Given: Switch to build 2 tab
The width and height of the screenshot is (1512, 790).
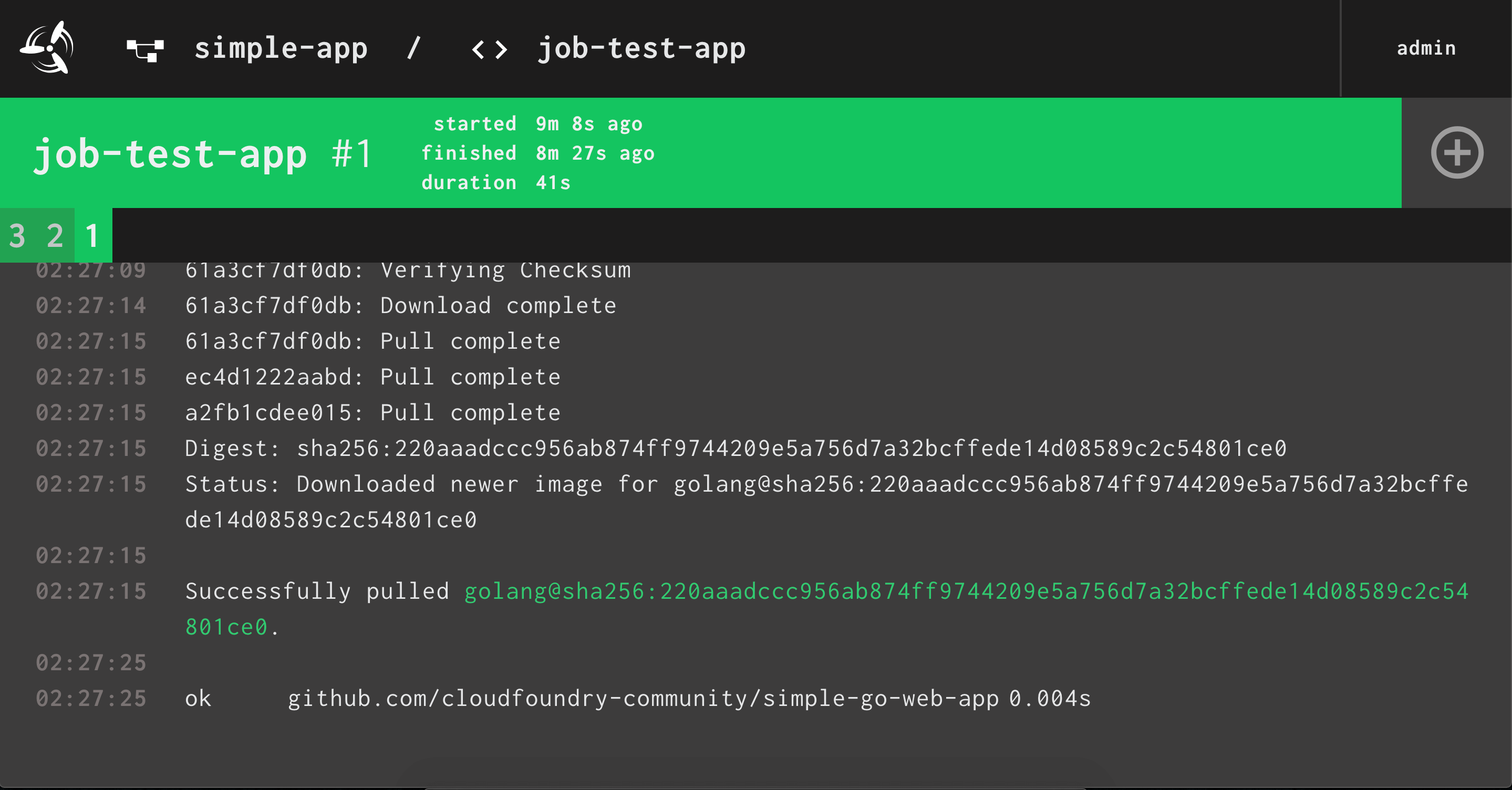Looking at the screenshot, I should (x=55, y=236).
